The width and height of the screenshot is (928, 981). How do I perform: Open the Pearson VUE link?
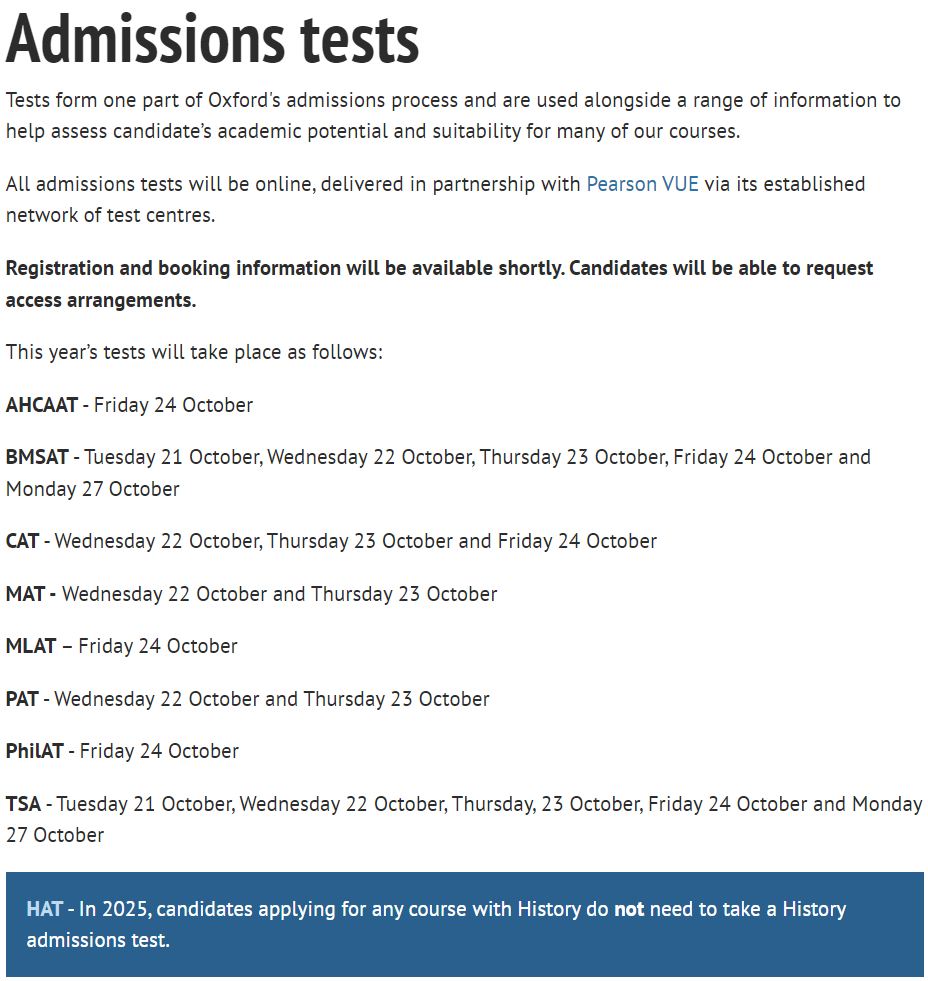click(x=642, y=184)
